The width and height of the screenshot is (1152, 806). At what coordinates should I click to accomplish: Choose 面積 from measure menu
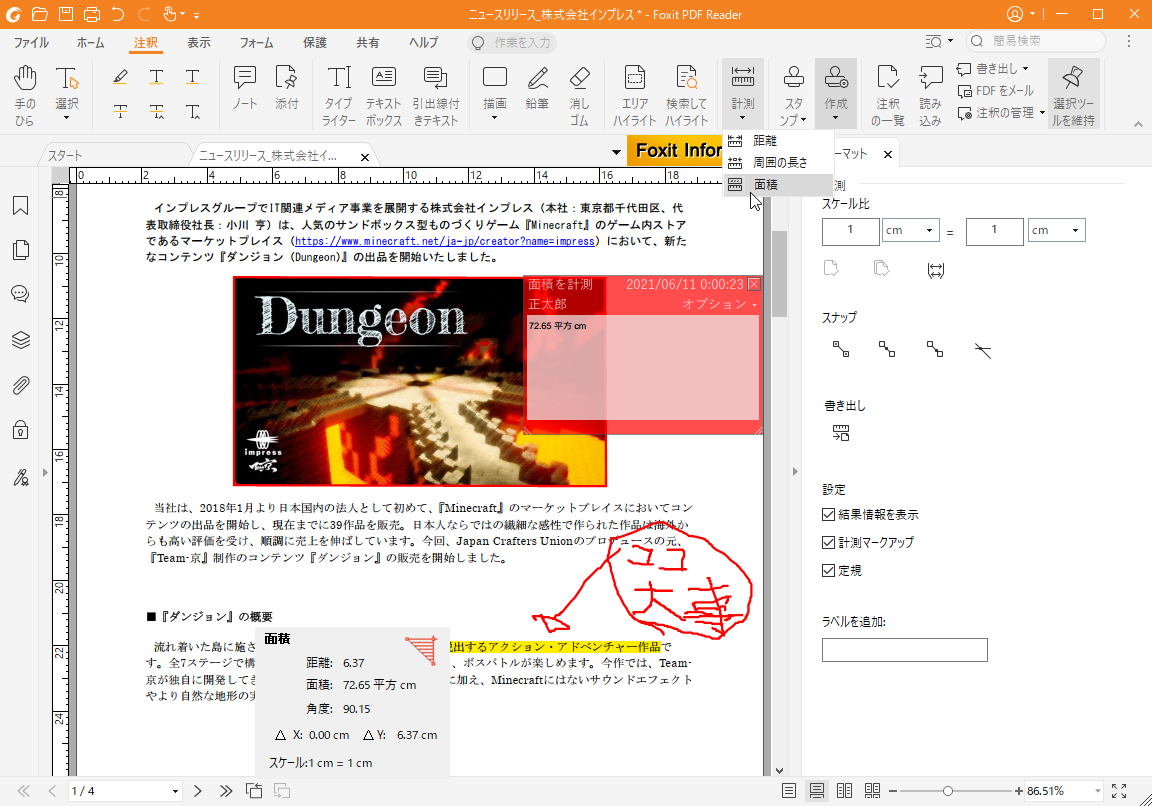(x=778, y=184)
